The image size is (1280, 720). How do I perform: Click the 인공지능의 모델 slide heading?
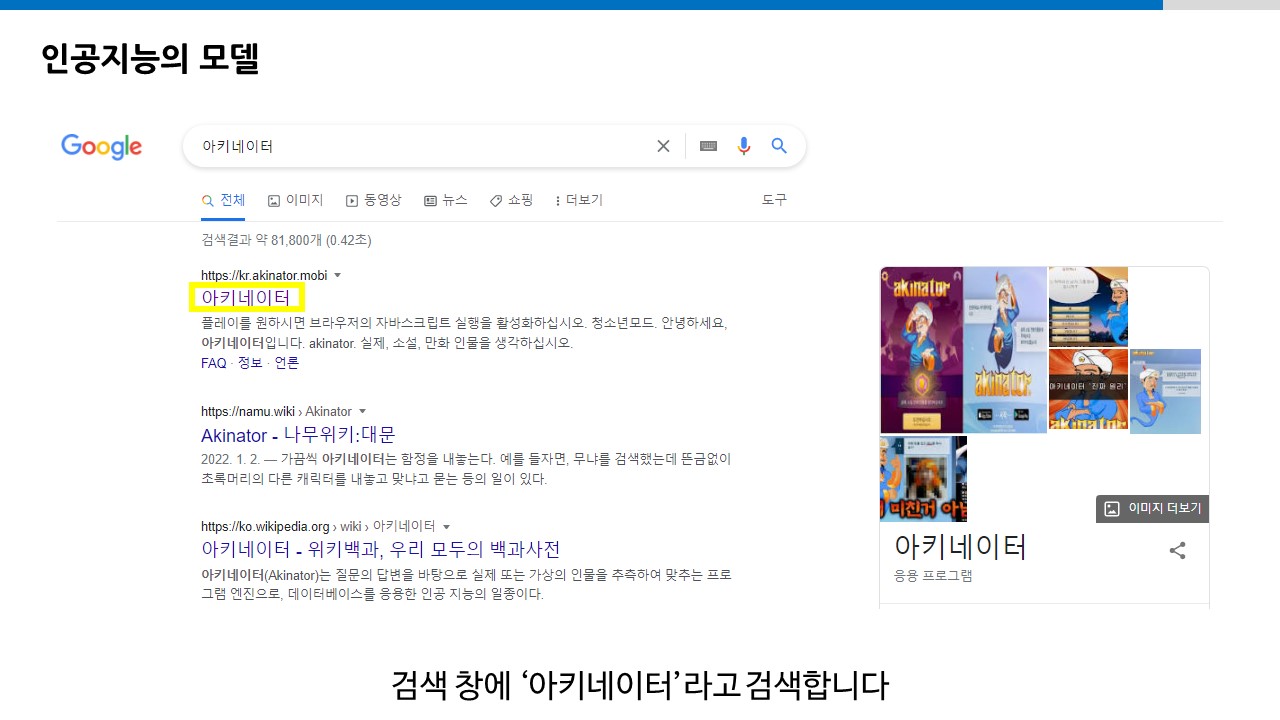click(x=150, y=58)
